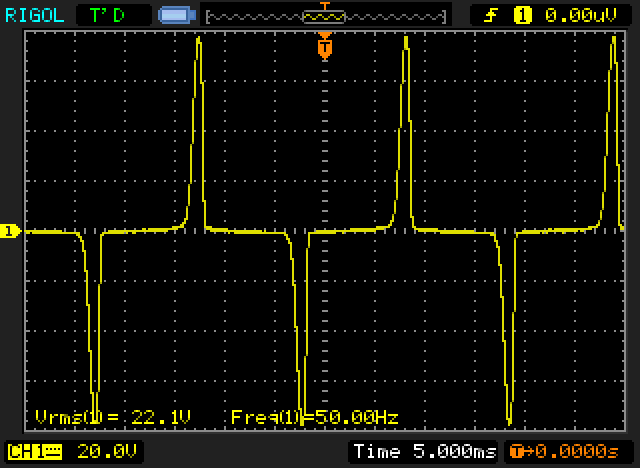The height and width of the screenshot is (468, 640).
Task: Click the Vrms(1)= 22.1V measurement
Action: (x=113, y=417)
